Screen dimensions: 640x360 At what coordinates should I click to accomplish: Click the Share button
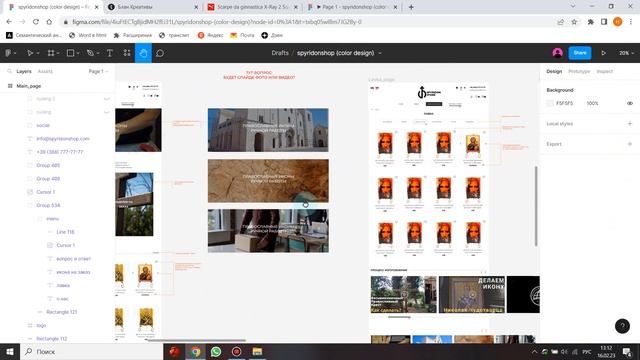pyautogui.click(x=580, y=53)
